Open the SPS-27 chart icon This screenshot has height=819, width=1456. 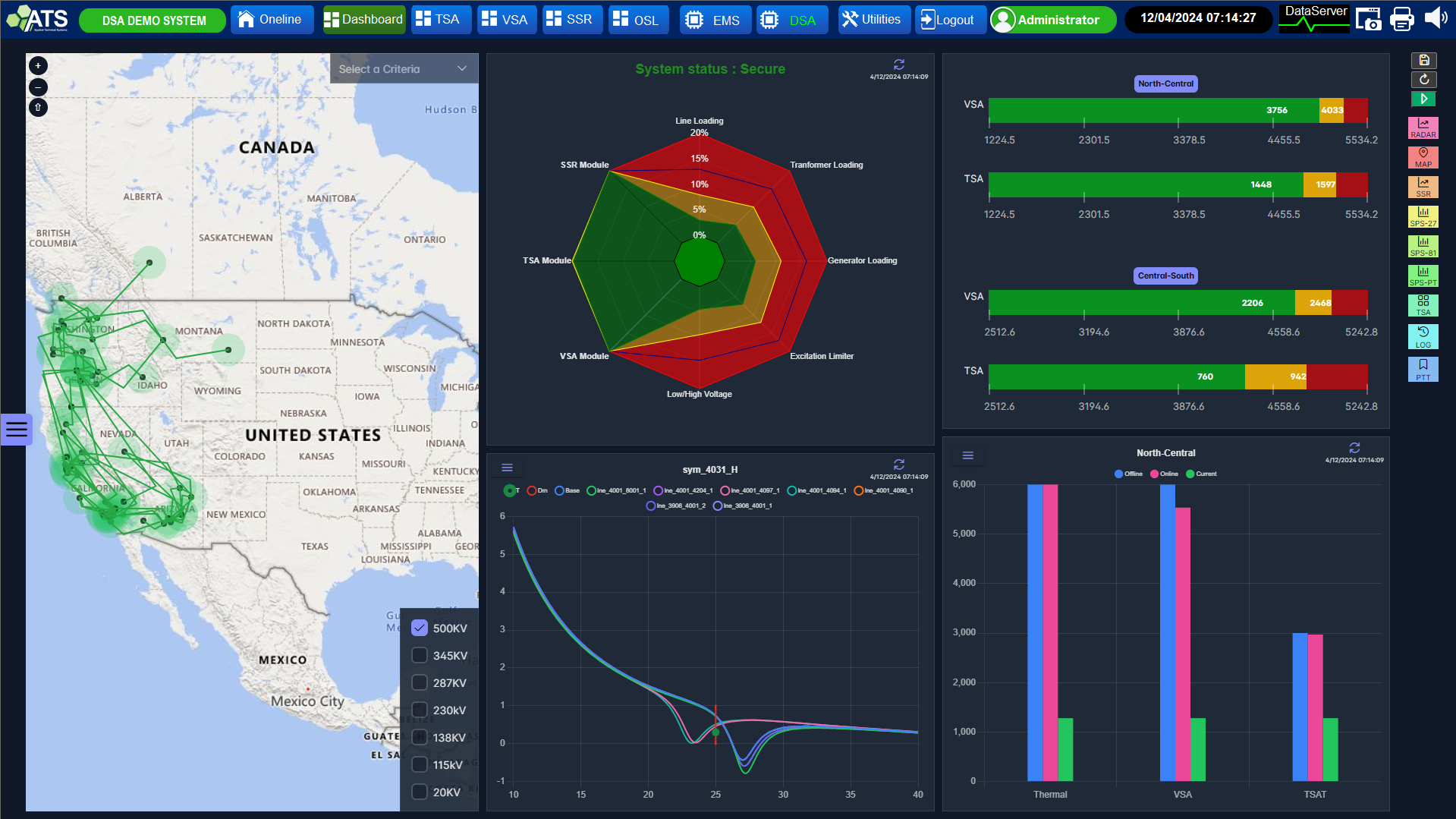[1423, 216]
